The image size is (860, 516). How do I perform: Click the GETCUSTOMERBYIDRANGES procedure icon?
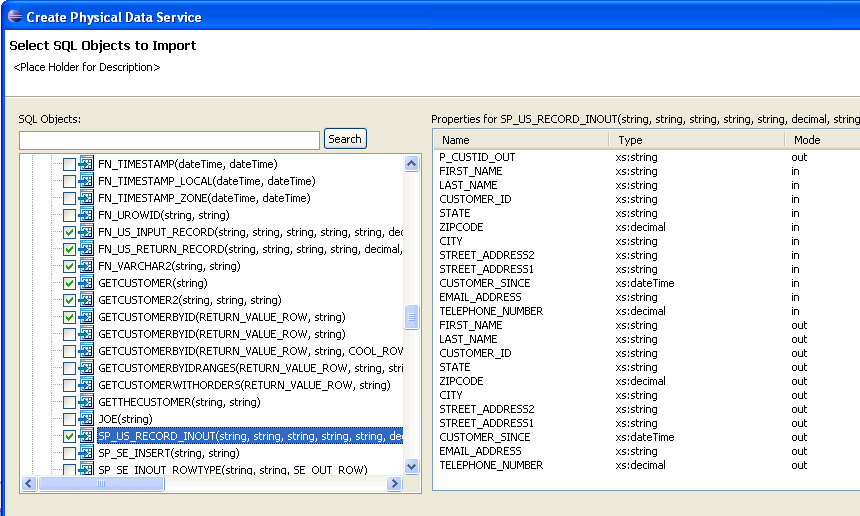[x=86, y=368]
